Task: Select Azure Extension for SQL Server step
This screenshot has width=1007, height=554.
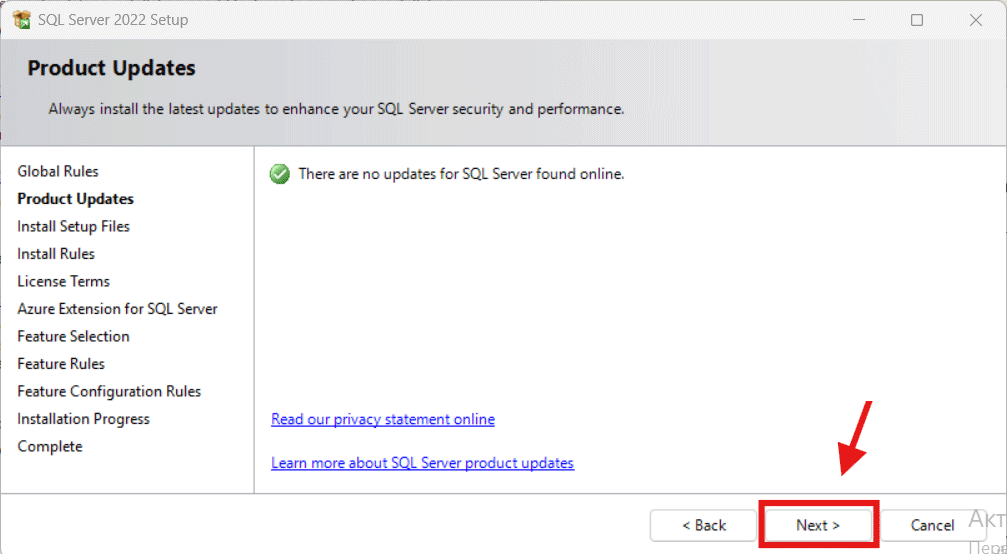Action: coord(117,309)
